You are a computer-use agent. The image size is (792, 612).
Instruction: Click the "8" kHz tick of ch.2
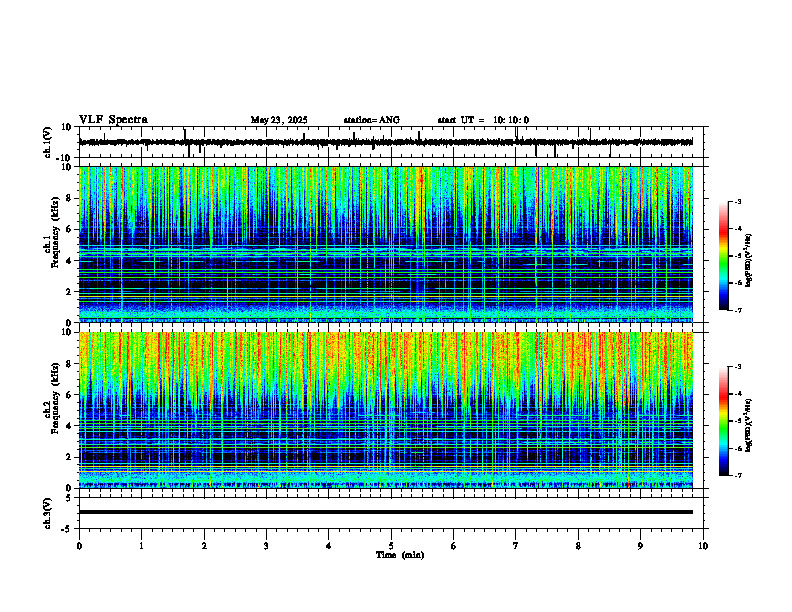pos(70,364)
